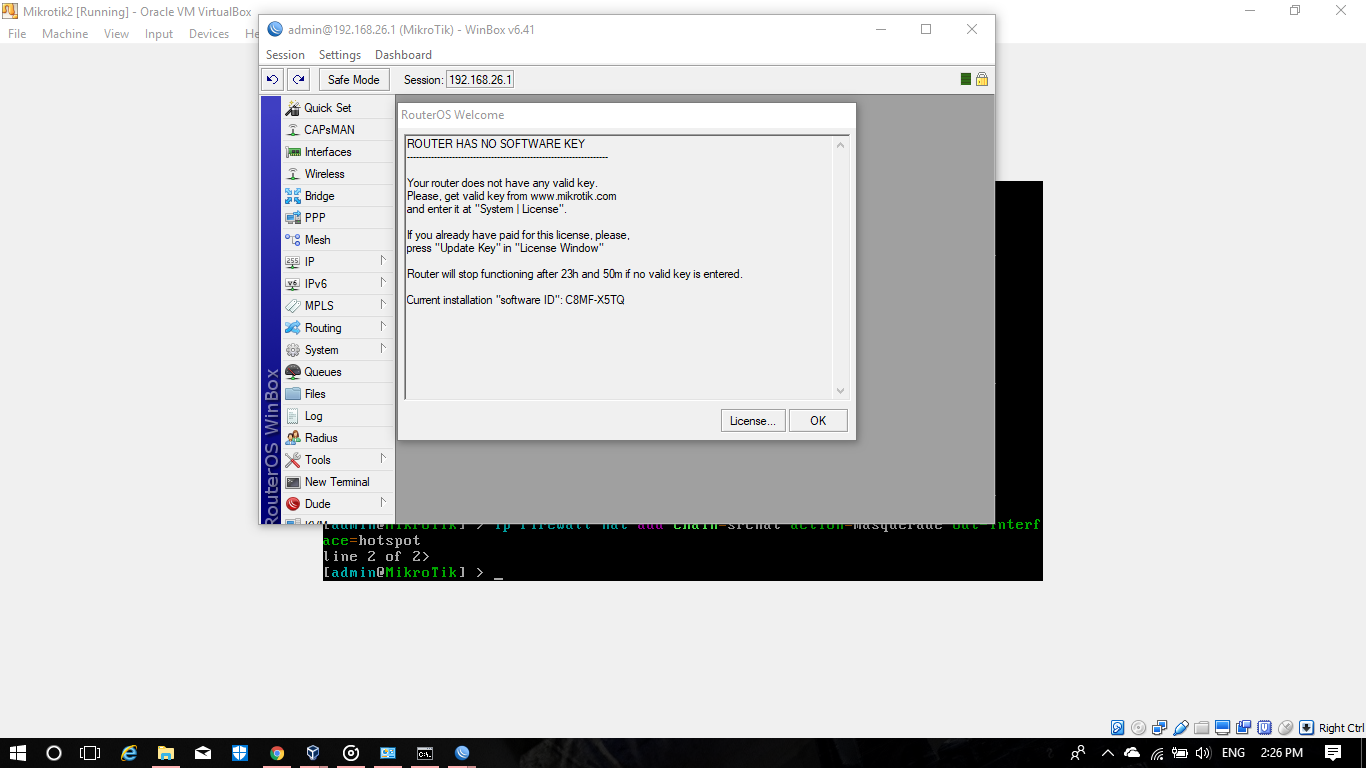The image size is (1366, 768).
Task: Click the software ID line C8MF-X5TQ
Action: click(x=515, y=300)
